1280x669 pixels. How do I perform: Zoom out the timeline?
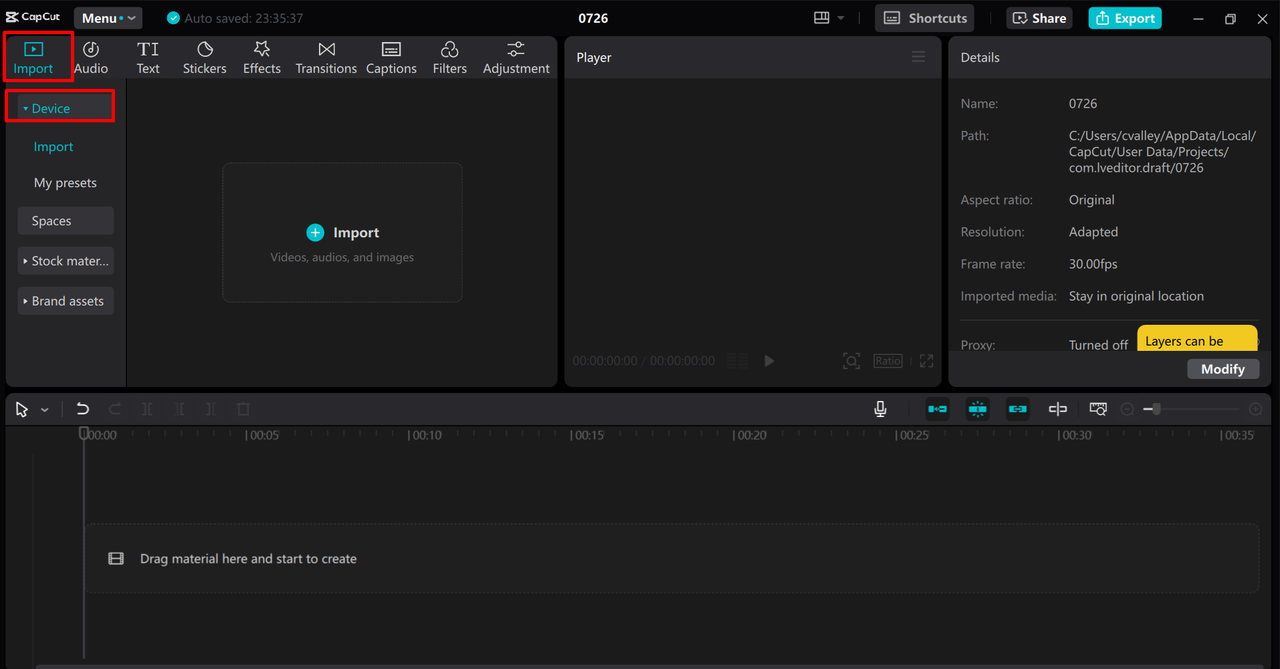pos(1127,409)
